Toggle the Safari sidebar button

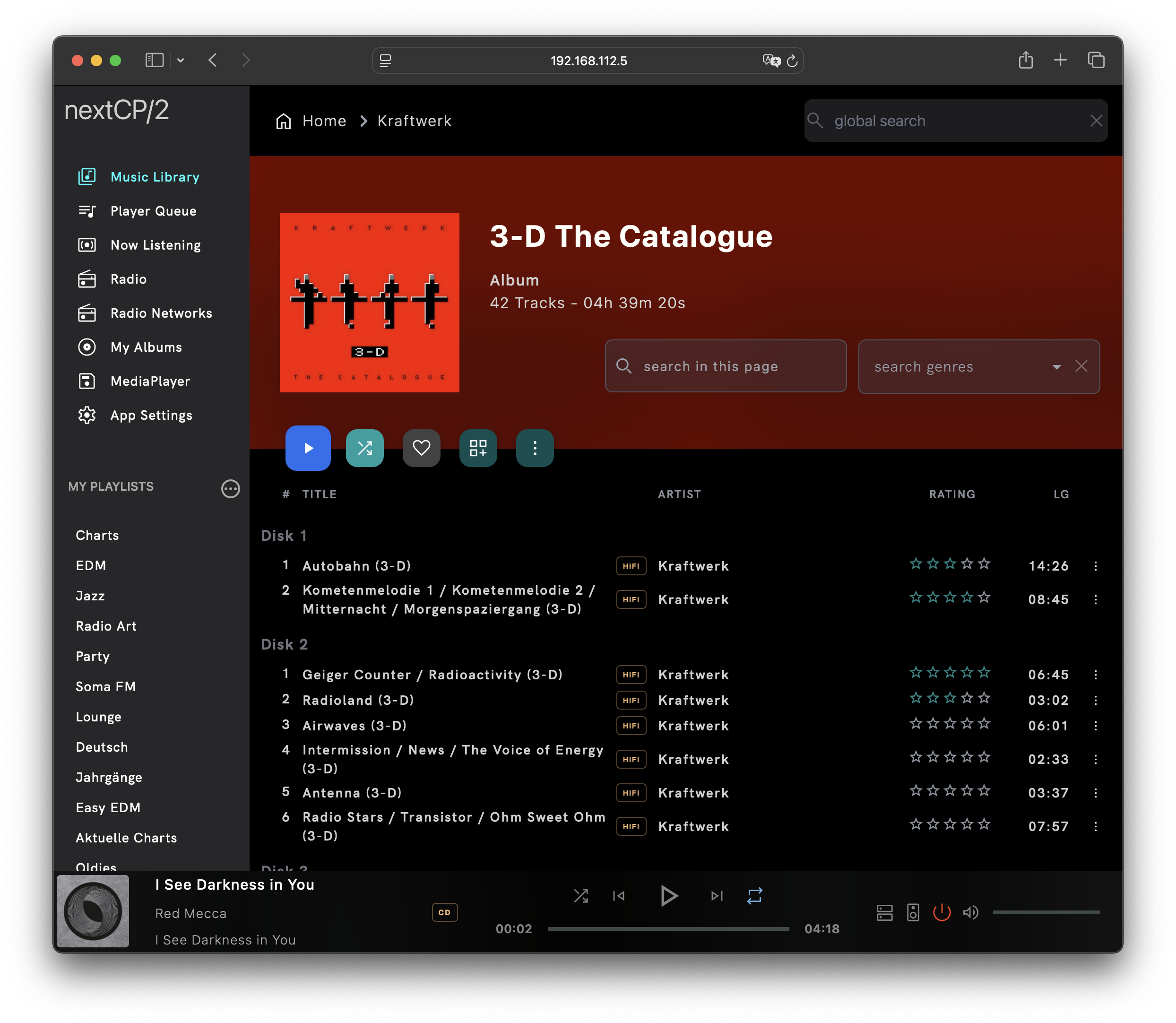coord(155,60)
